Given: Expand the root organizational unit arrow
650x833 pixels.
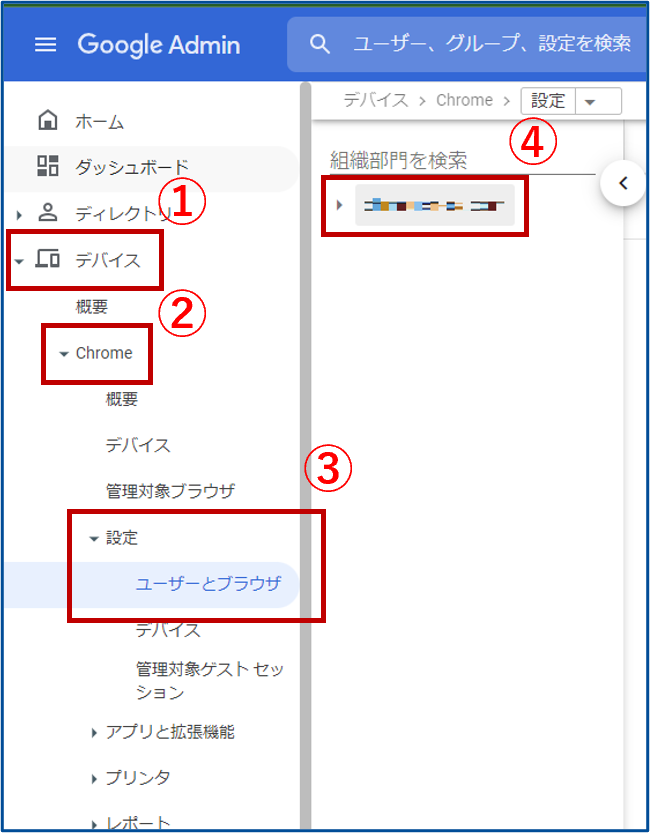Looking at the screenshot, I should 340,205.
